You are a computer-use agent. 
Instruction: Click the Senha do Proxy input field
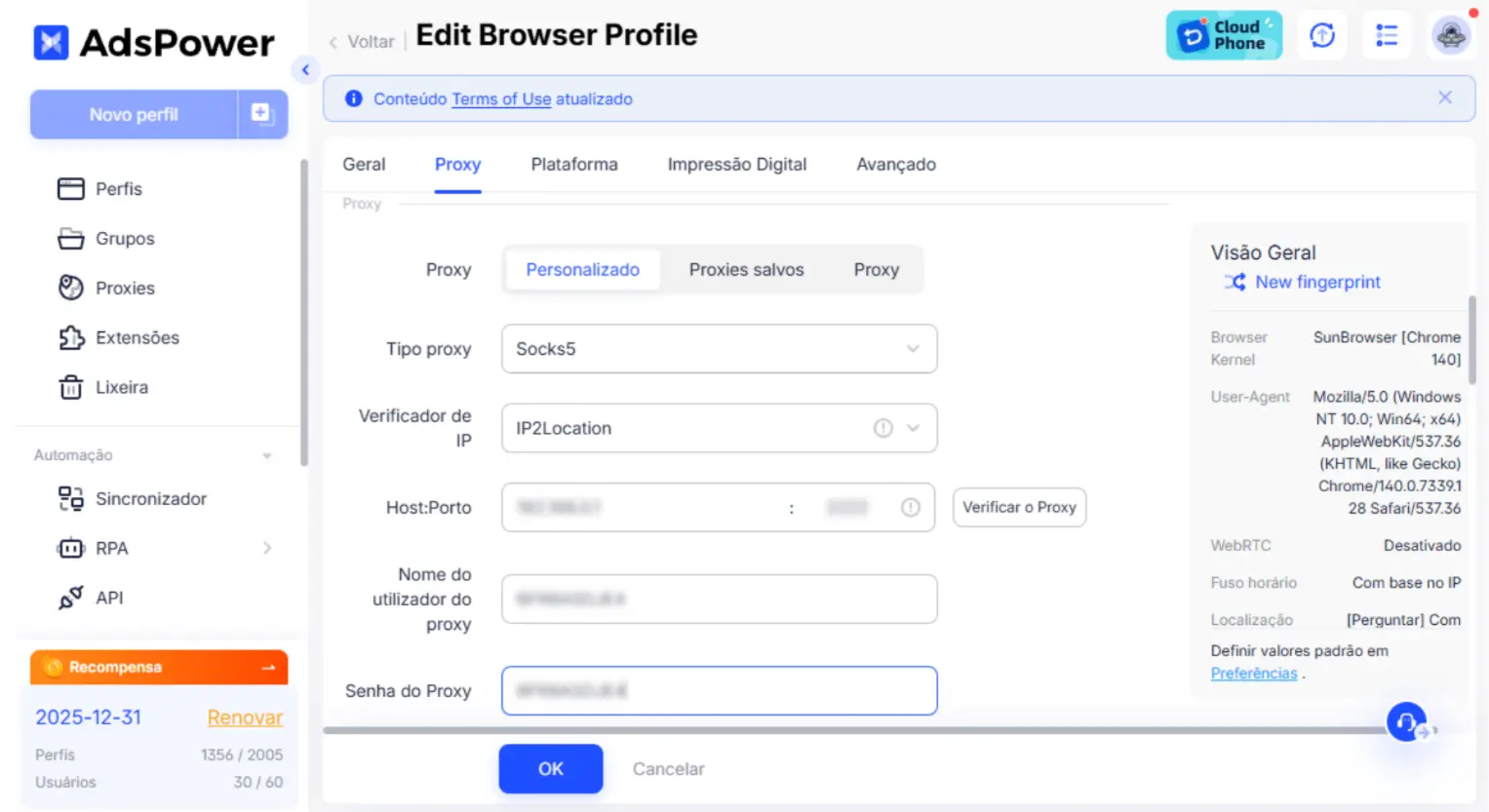719,691
